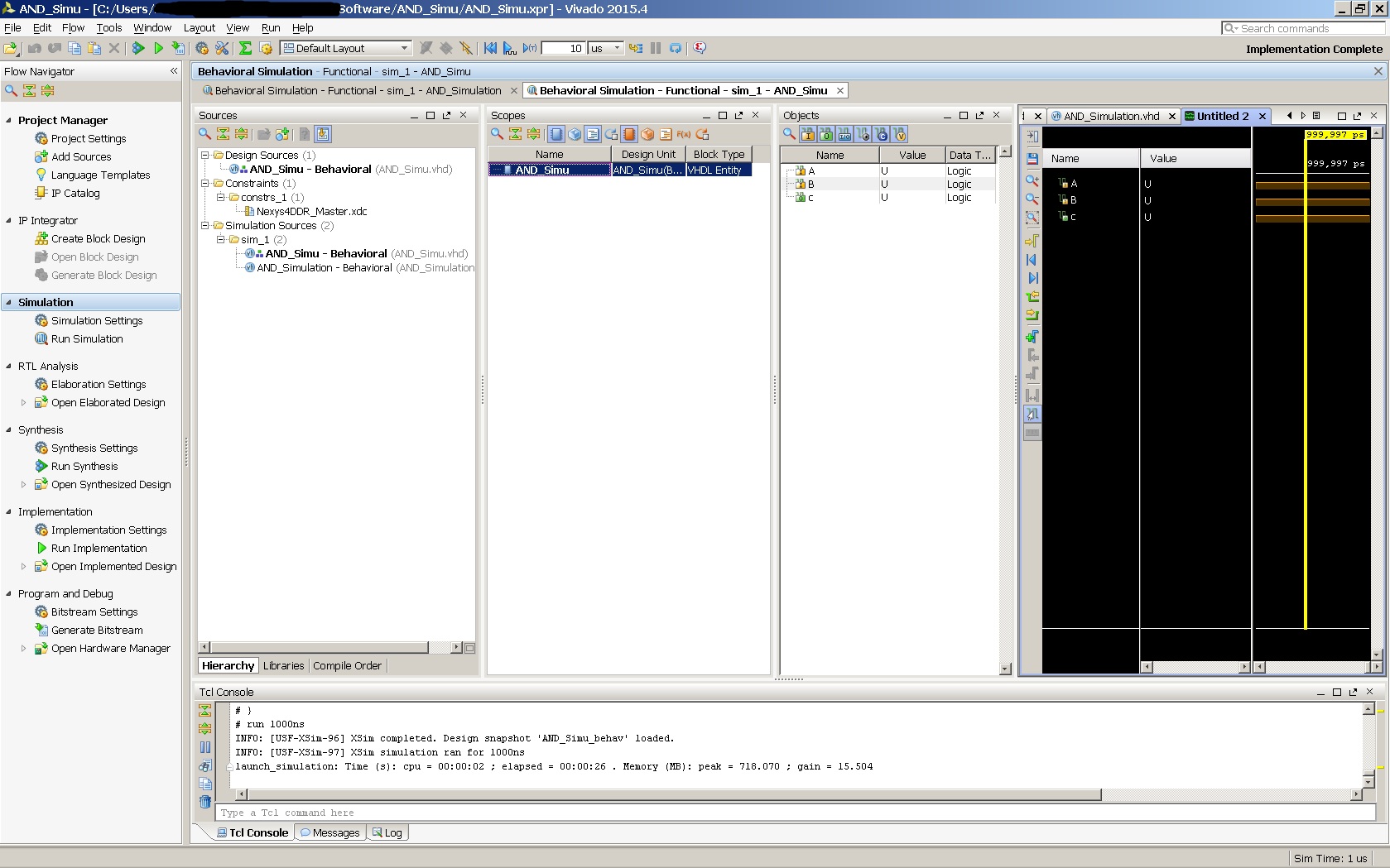
Task: Click Collapse All icon in Scopes toolbar
Action: (515, 134)
